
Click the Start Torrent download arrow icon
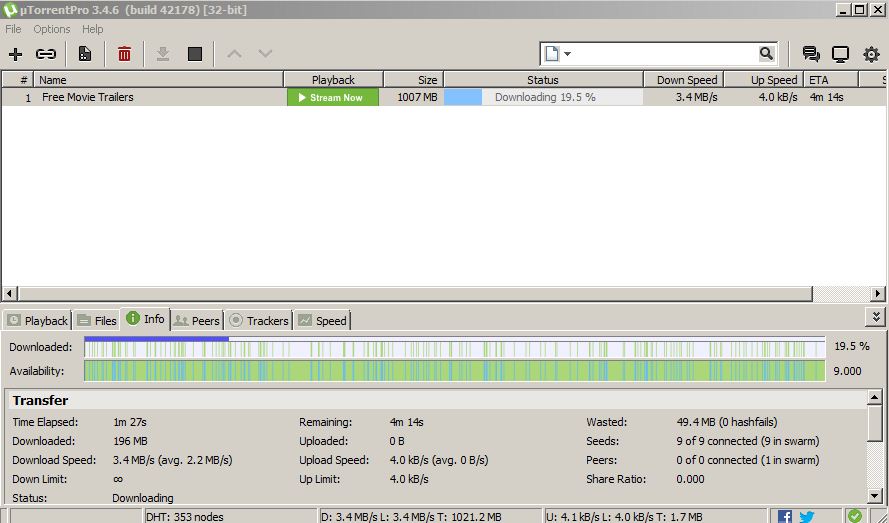pyautogui.click(x=163, y=54)
